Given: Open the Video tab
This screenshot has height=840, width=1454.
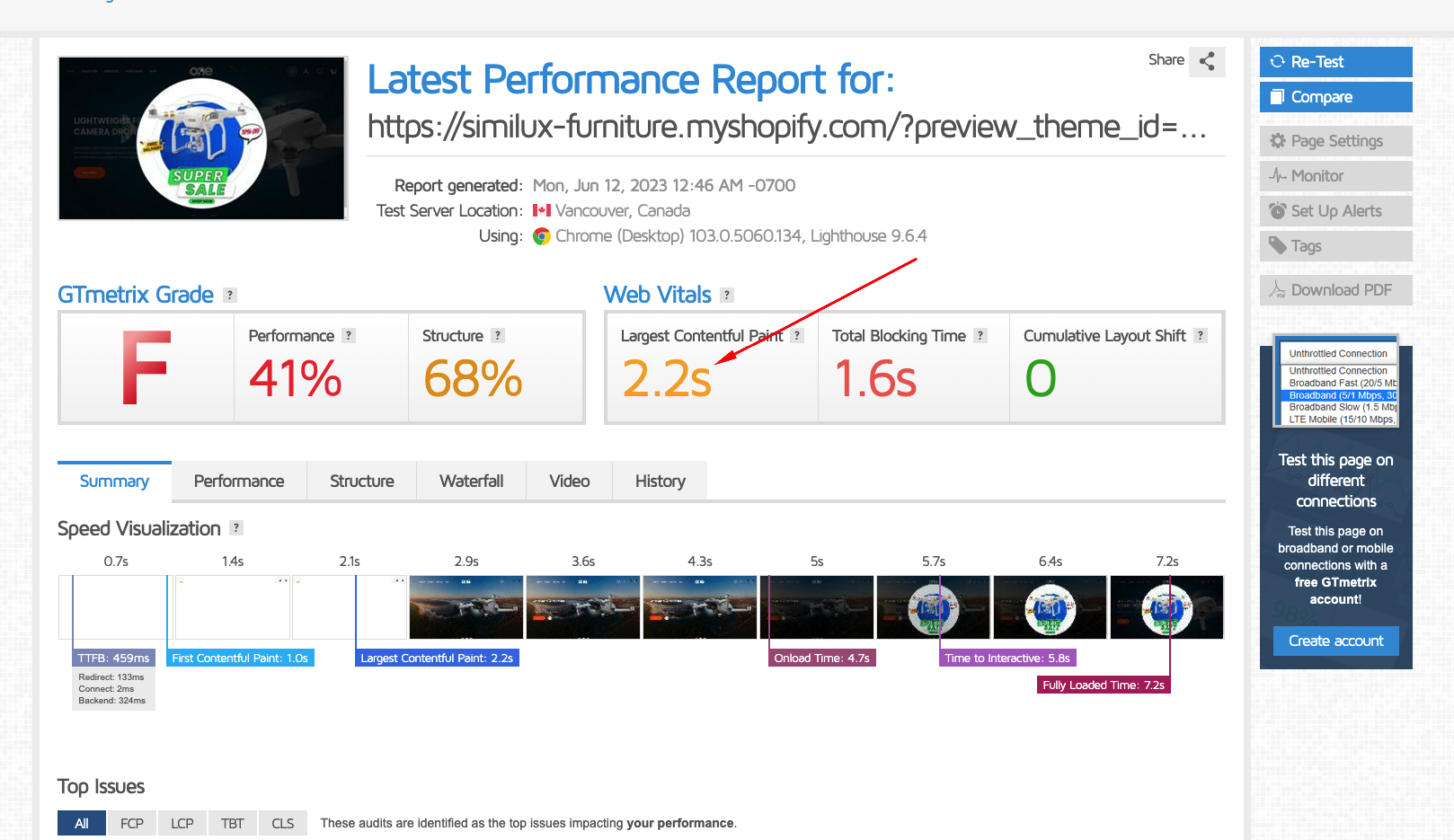Looking at the screenshot, I should click(569, 481).
